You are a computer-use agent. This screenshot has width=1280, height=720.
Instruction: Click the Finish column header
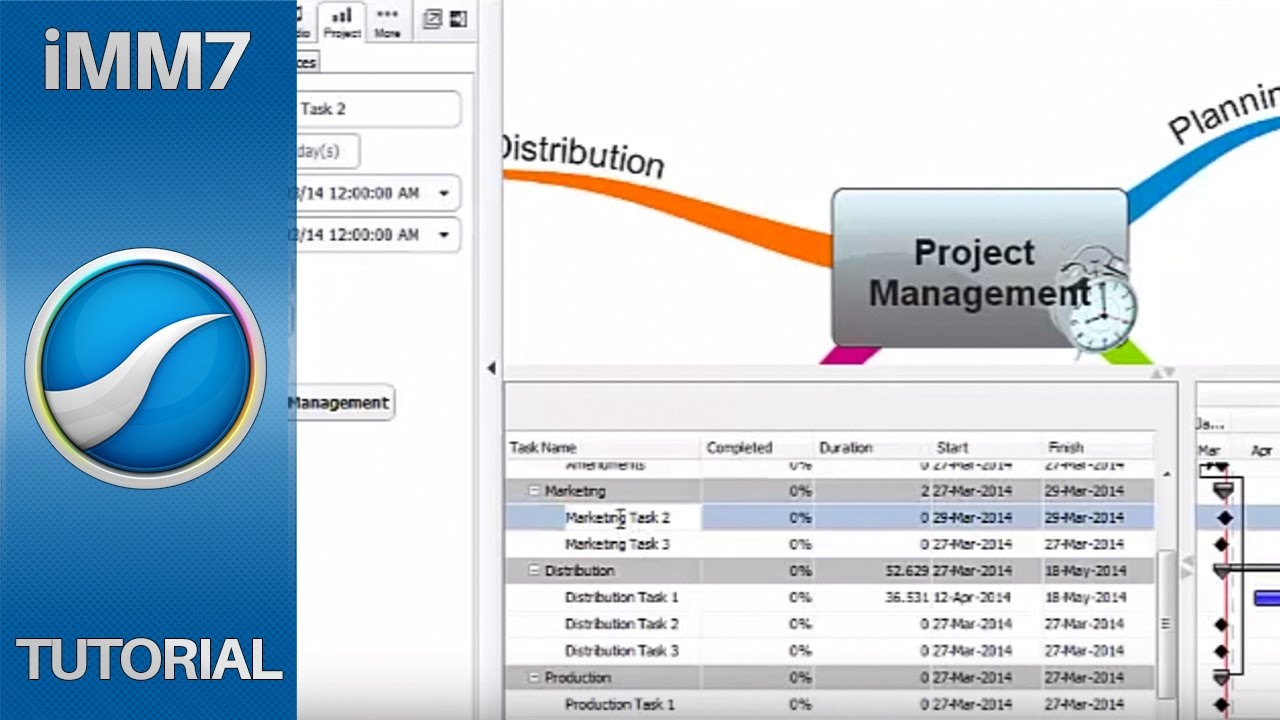coord(1066,448)
